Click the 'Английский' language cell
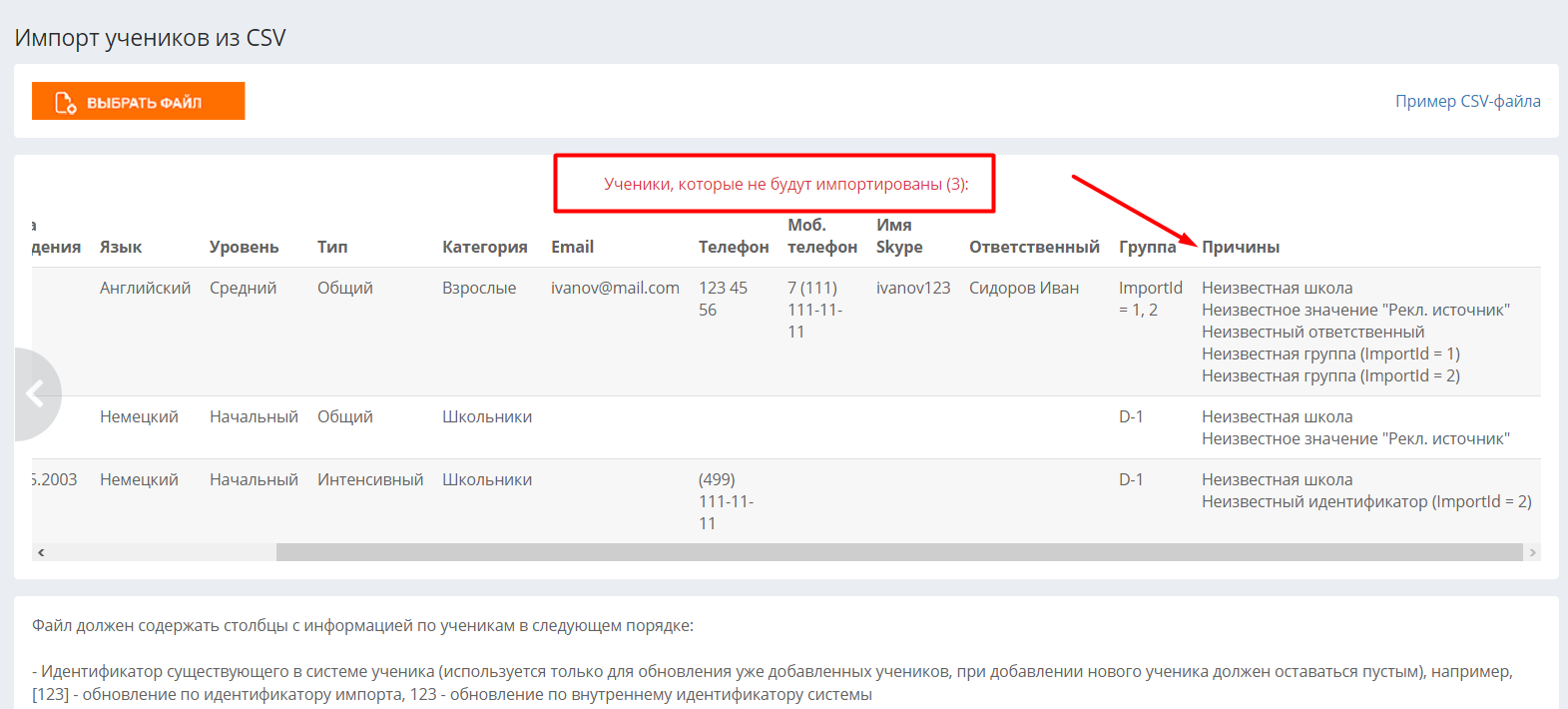This screenshot has height=709, width=1568. (145, 288)
